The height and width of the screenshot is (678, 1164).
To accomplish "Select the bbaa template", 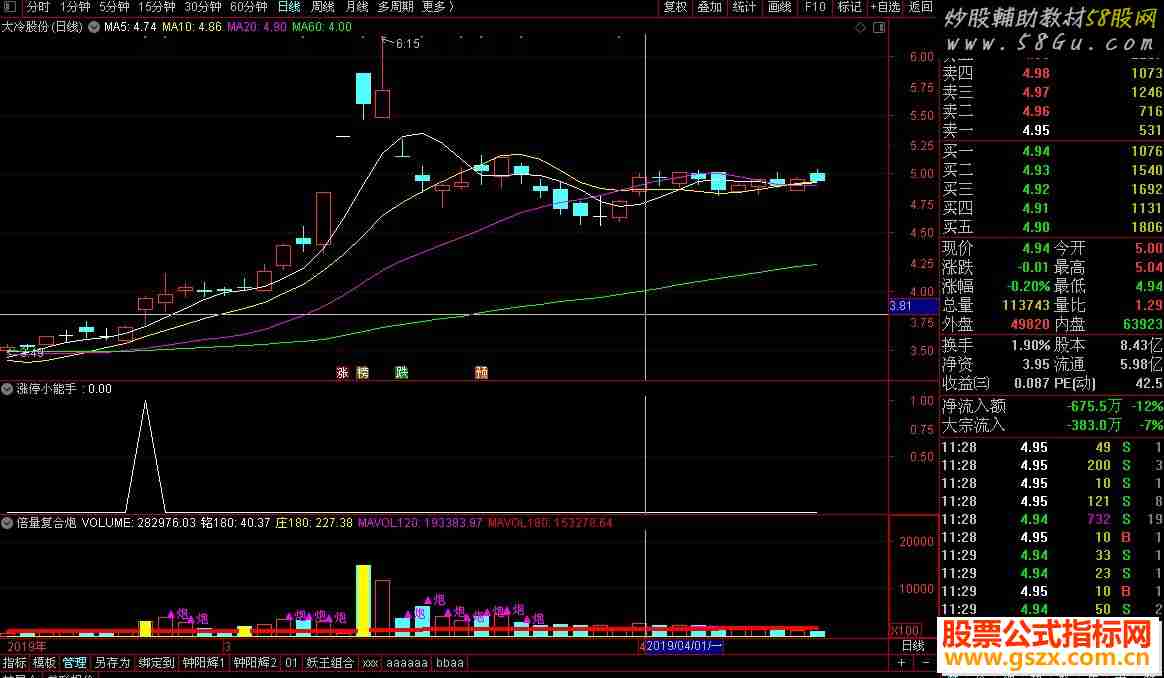I will coord(450,662).
